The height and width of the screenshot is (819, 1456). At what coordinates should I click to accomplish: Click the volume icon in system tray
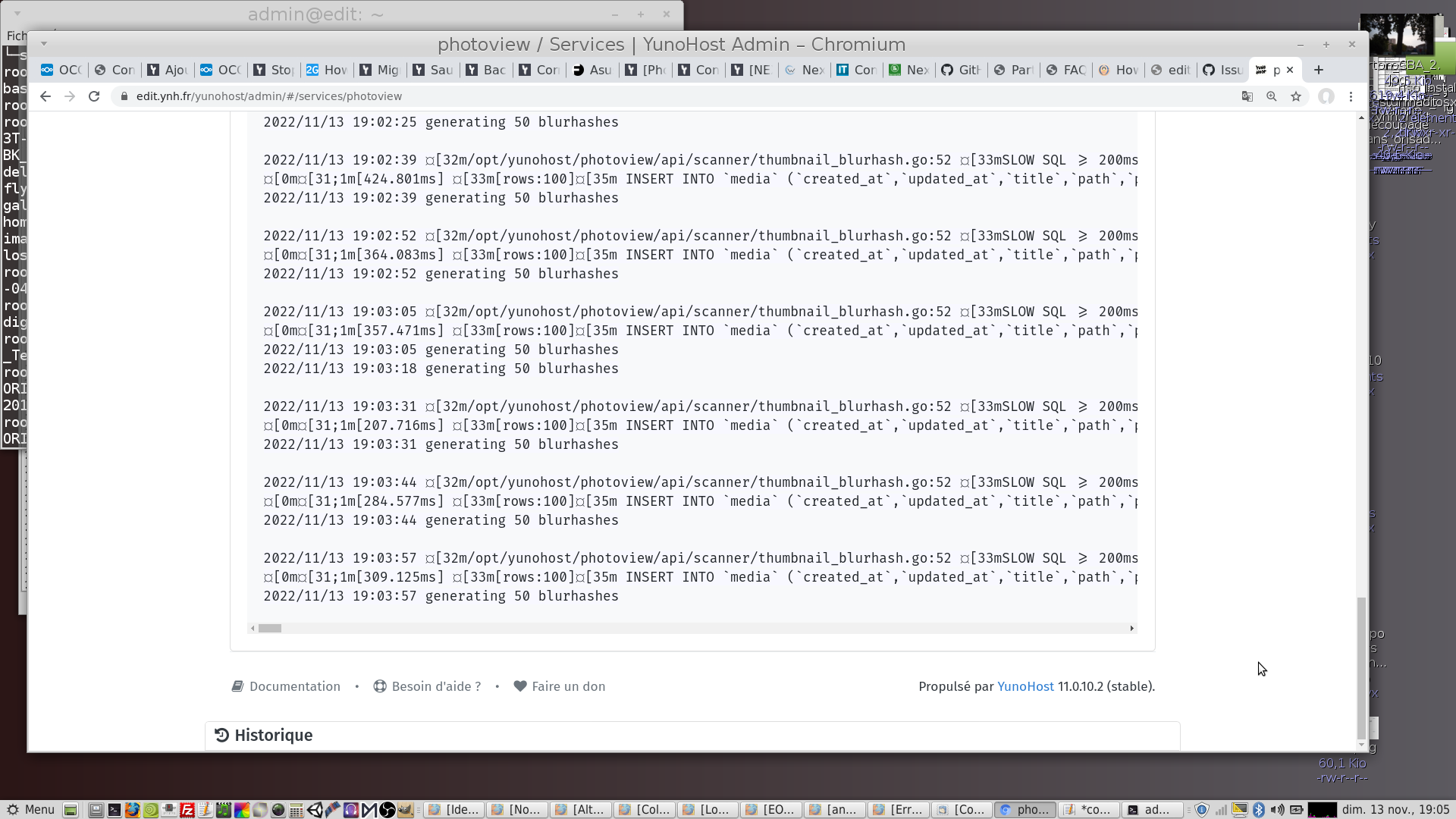pyautogui.click(x=1277, y=809)
